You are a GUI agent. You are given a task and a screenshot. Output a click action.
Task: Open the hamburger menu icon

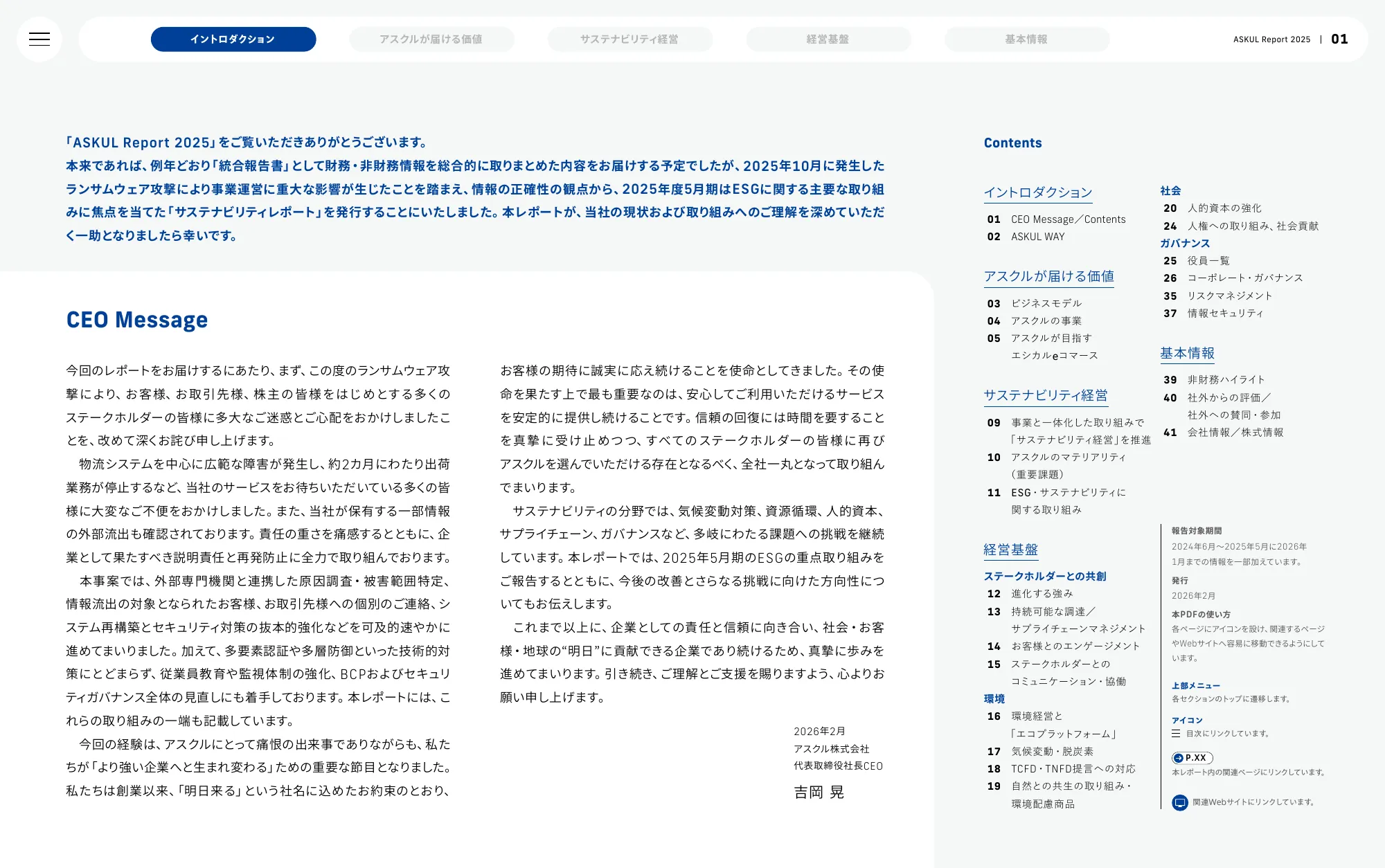[39, 39]
